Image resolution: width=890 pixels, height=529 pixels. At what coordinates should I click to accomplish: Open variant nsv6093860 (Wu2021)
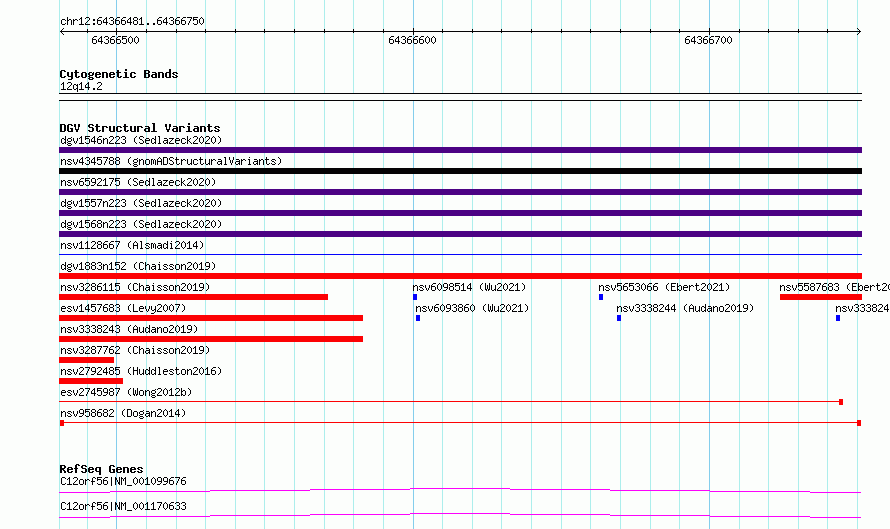pyautogui.click(x=472, y=308)
